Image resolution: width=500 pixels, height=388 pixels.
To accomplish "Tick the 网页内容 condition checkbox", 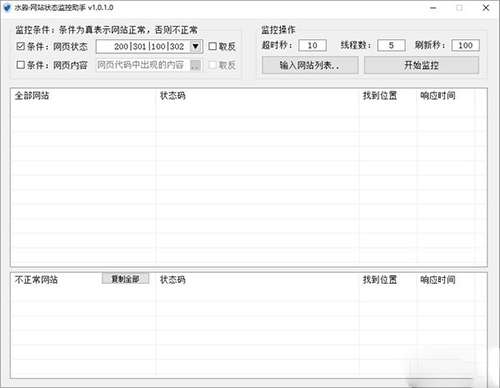I will 21,65.
